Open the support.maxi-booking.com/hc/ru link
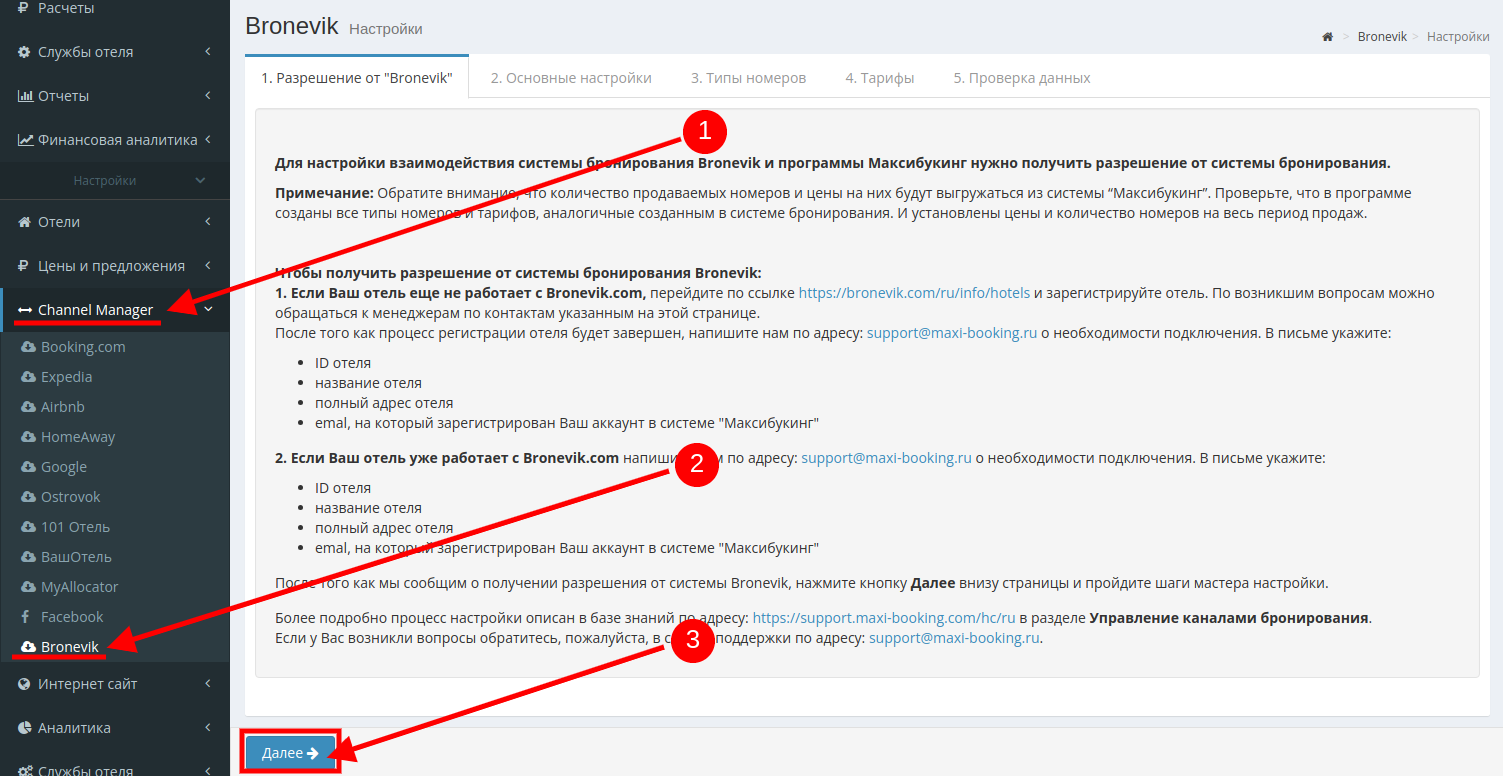 [x=884, y=618]
